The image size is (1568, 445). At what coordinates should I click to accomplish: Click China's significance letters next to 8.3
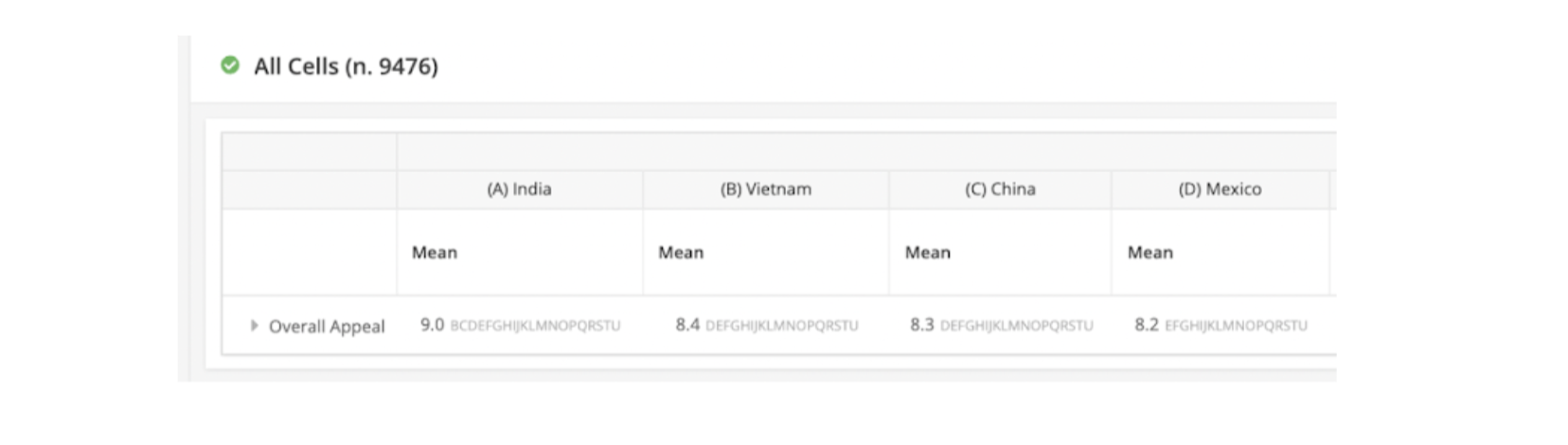1016,326
